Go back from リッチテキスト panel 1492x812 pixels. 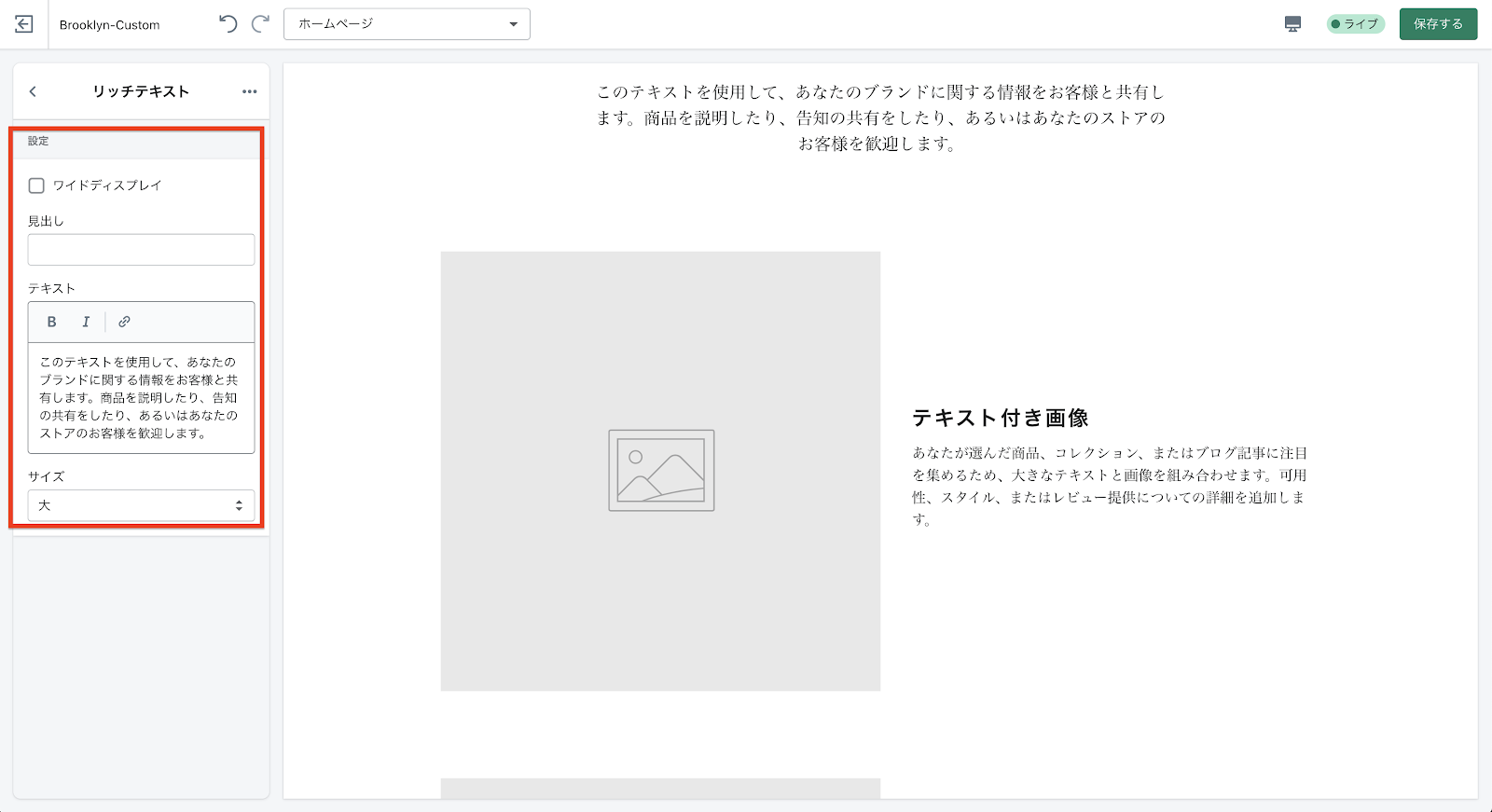[33, 91]
